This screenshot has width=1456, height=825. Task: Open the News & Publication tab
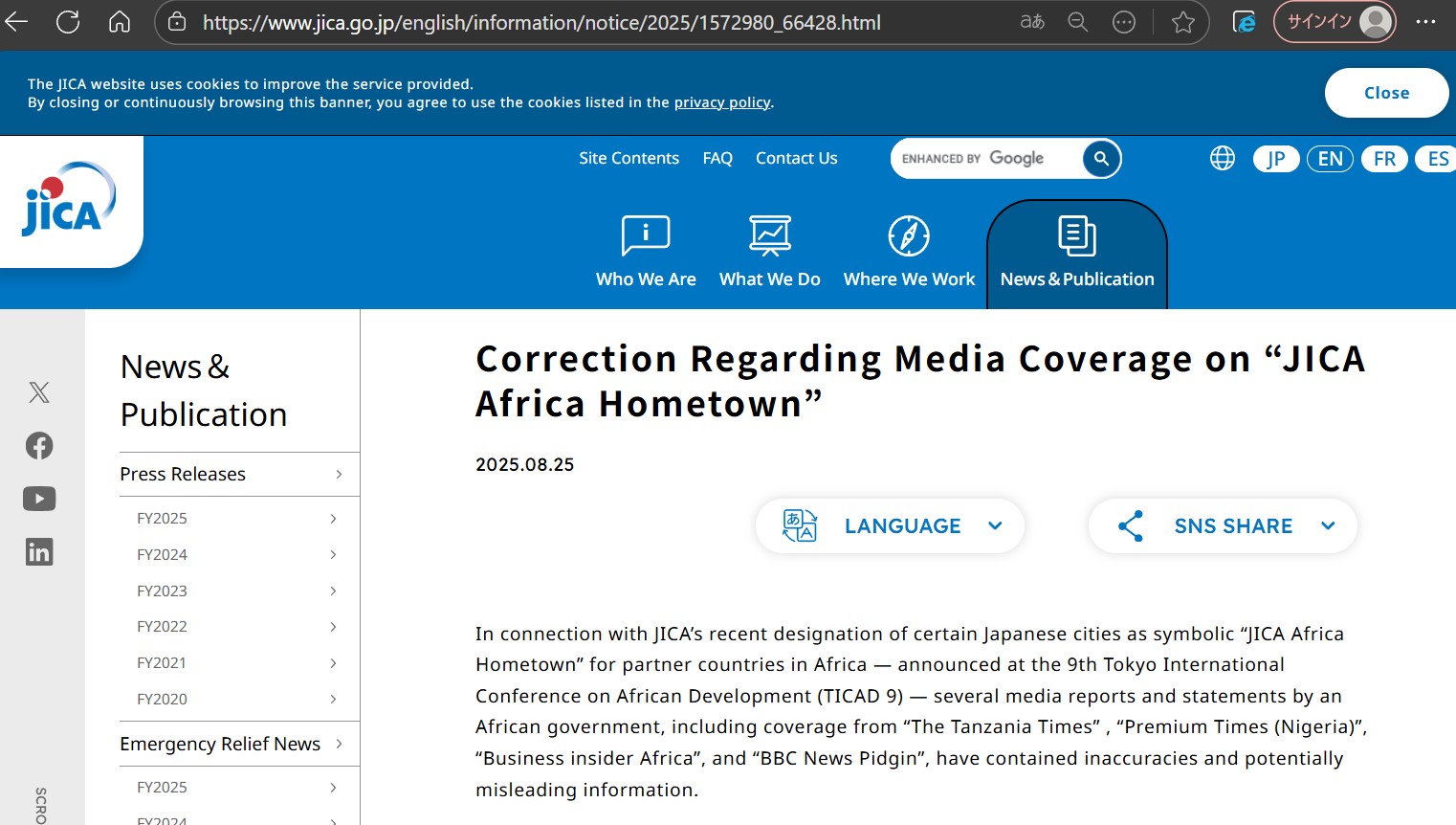1077,255
